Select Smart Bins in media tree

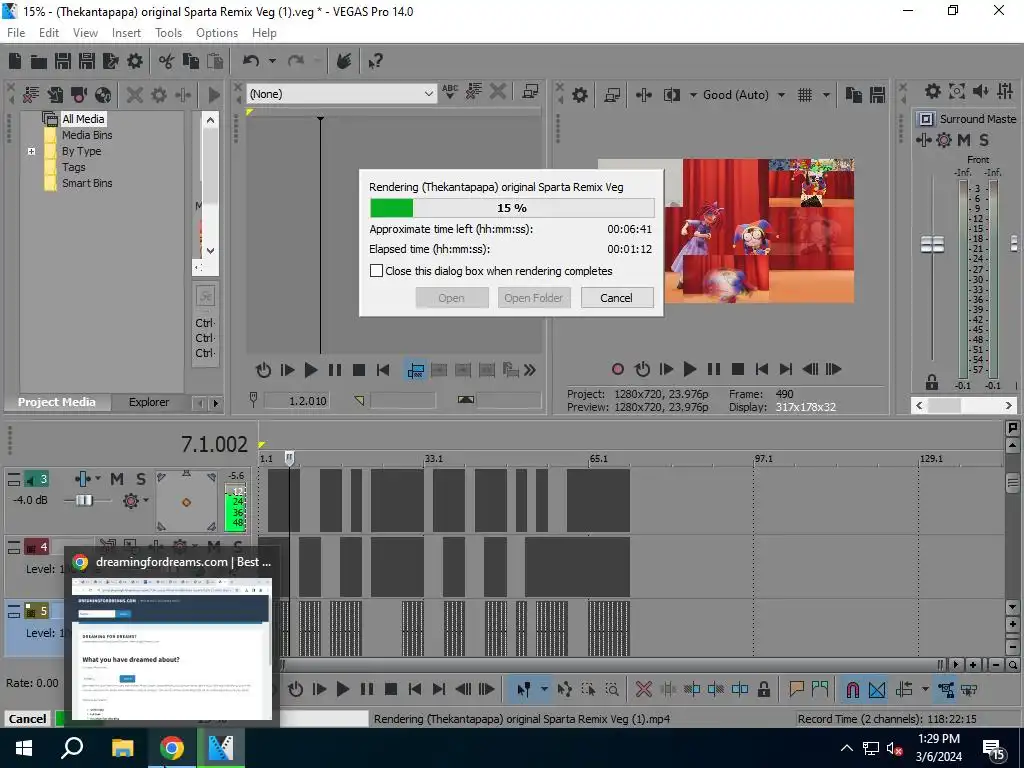point(87,183)
